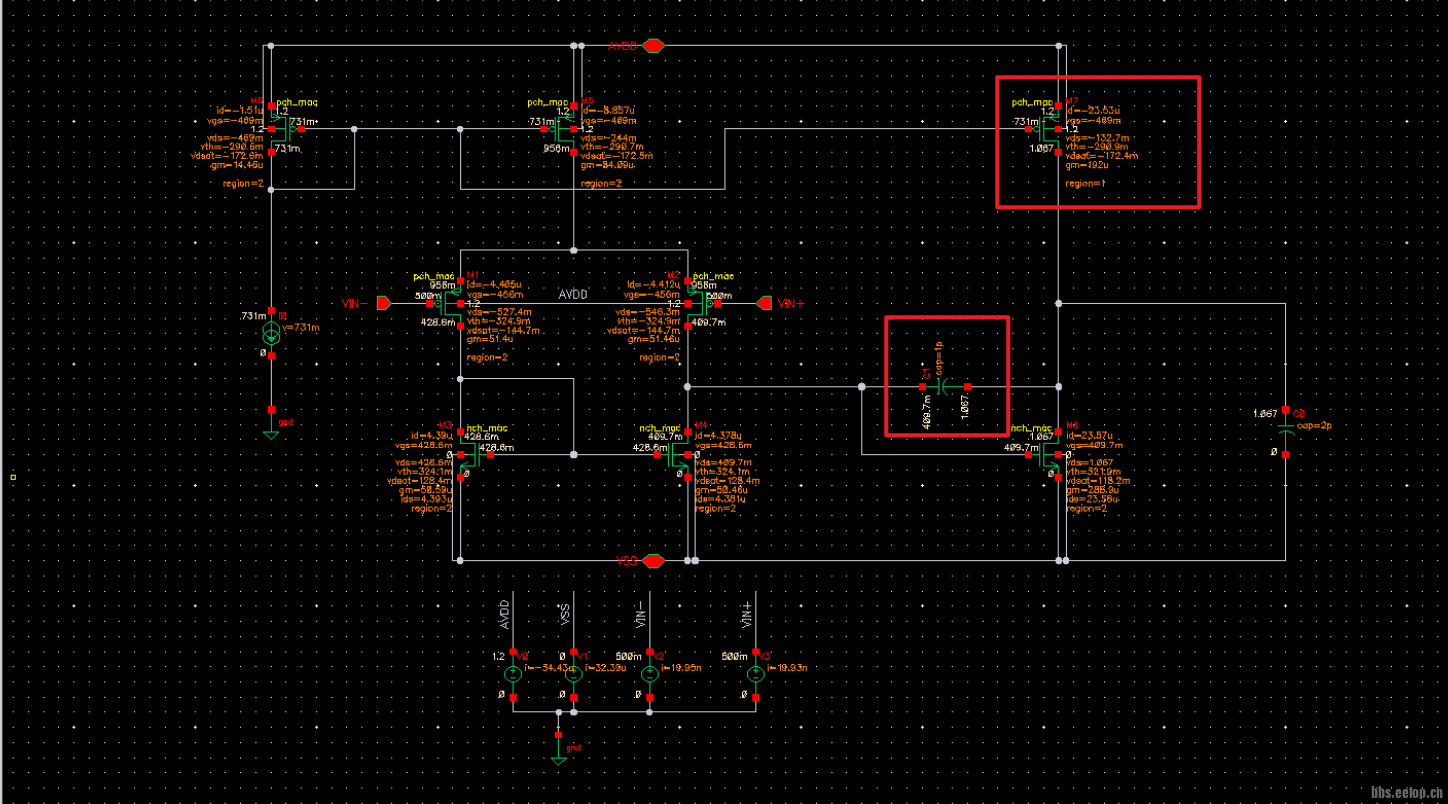This screenshot has height=804, width=1448.
Task: Click the gm=192u annotation of M7
Action: (x=1088, y=165)
